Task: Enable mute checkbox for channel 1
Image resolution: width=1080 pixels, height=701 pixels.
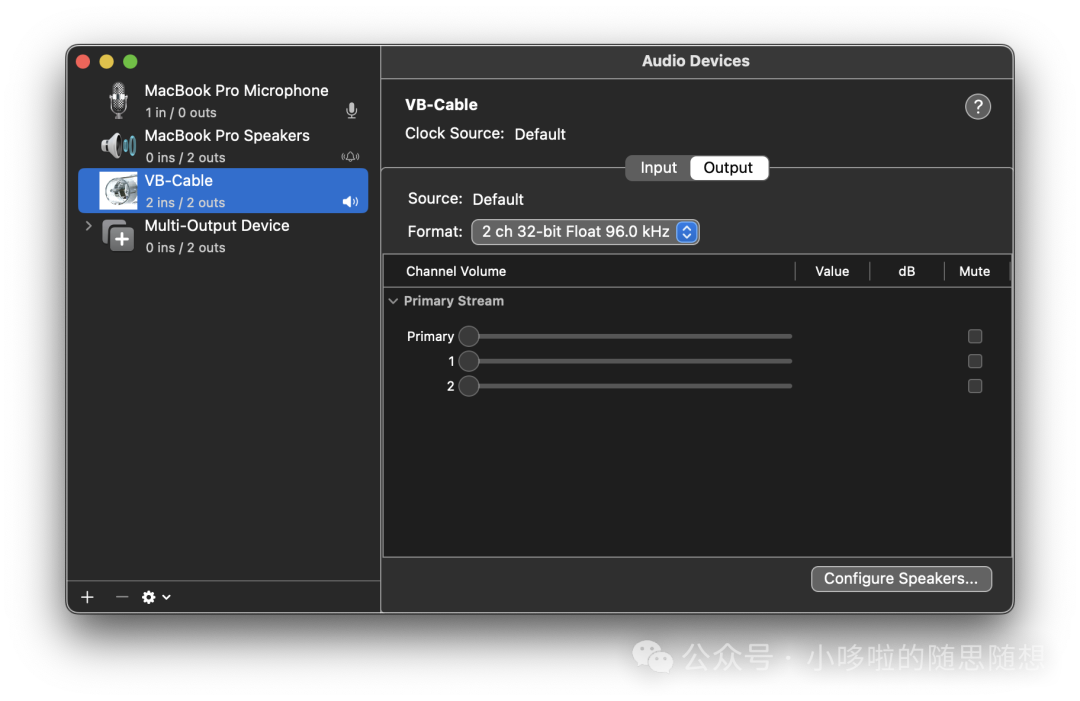Action: coord(975,362)
